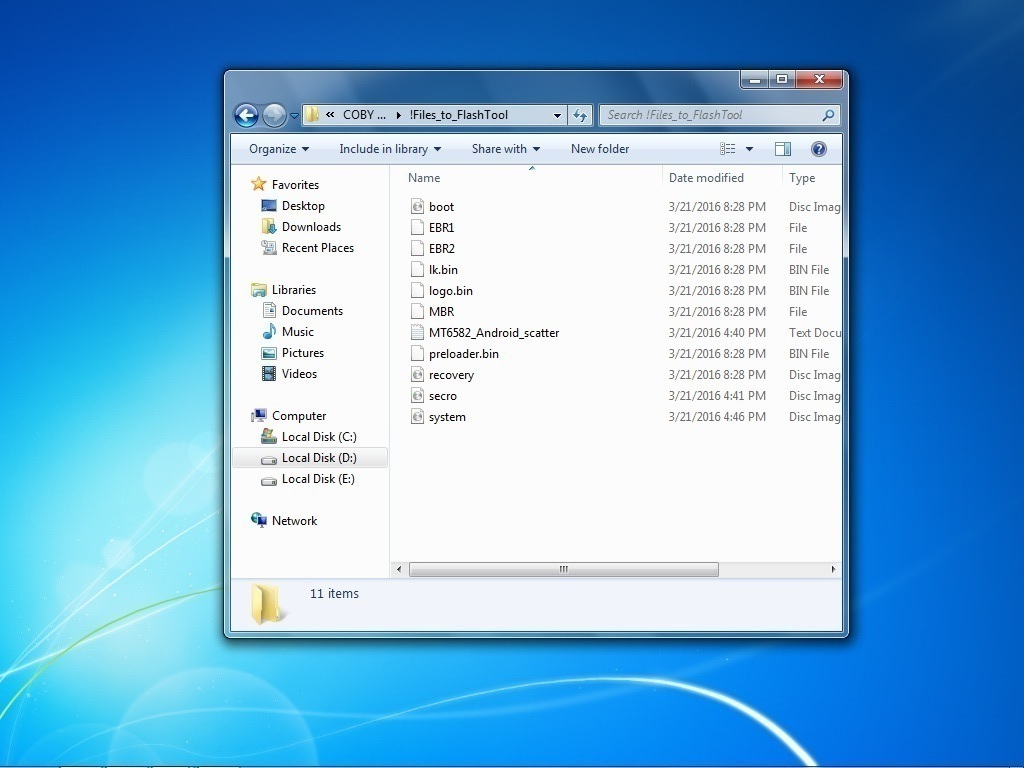Screen dimensions: 1024x768
Task: Select the file name "preloader.bin"
Action: [x=464, y=354]
